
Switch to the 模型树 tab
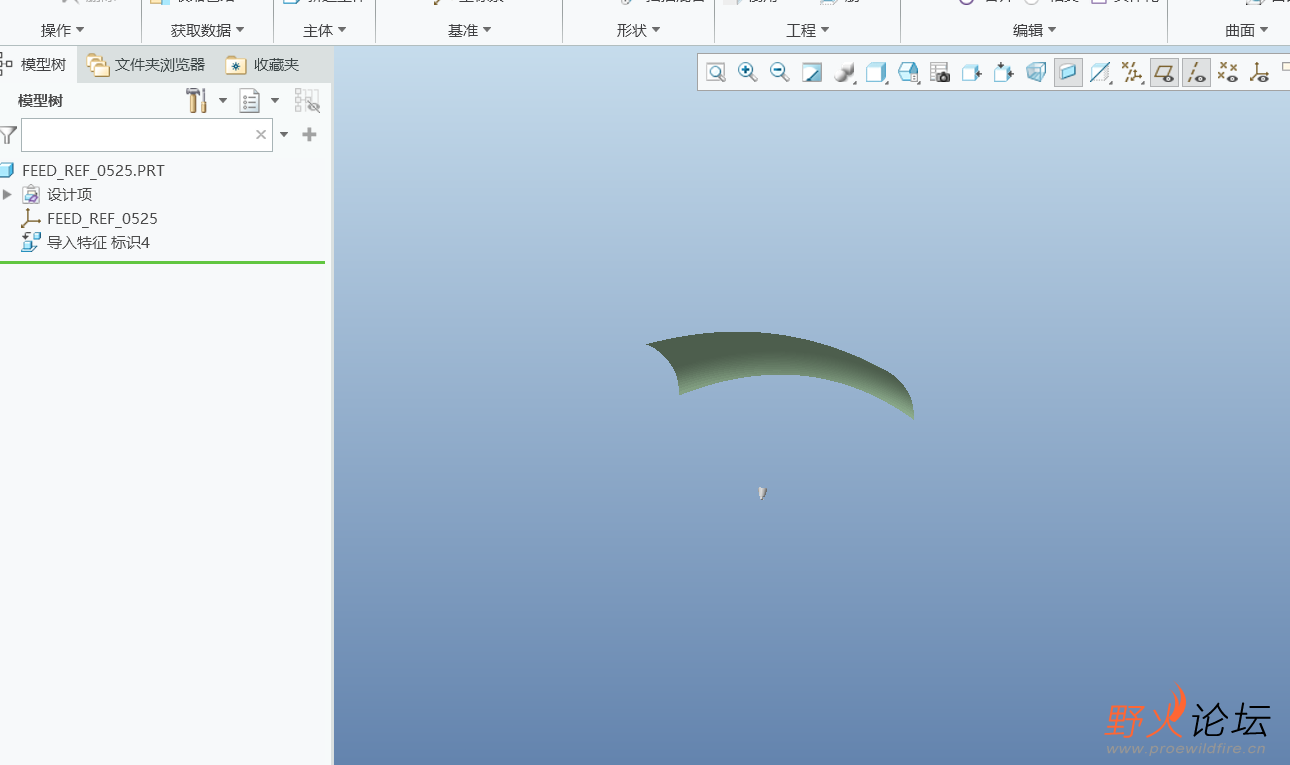click(36, 65)
